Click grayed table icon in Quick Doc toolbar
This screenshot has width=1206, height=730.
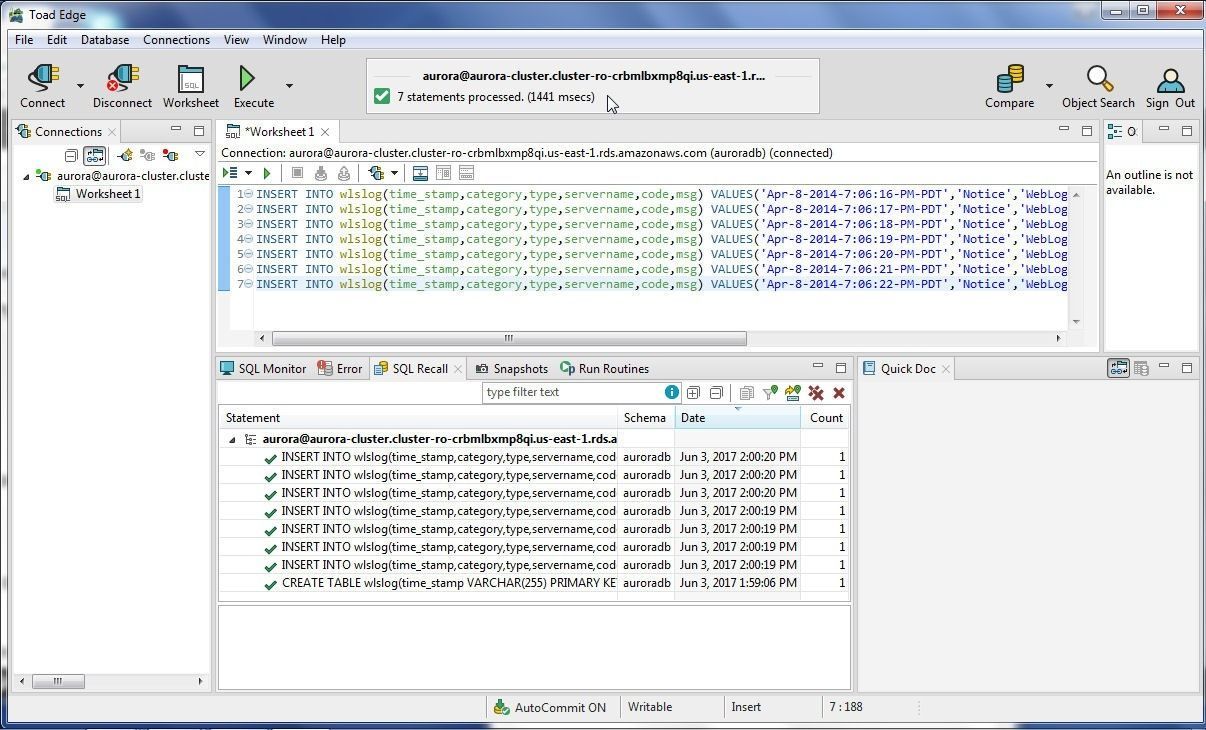(1141, 368)
